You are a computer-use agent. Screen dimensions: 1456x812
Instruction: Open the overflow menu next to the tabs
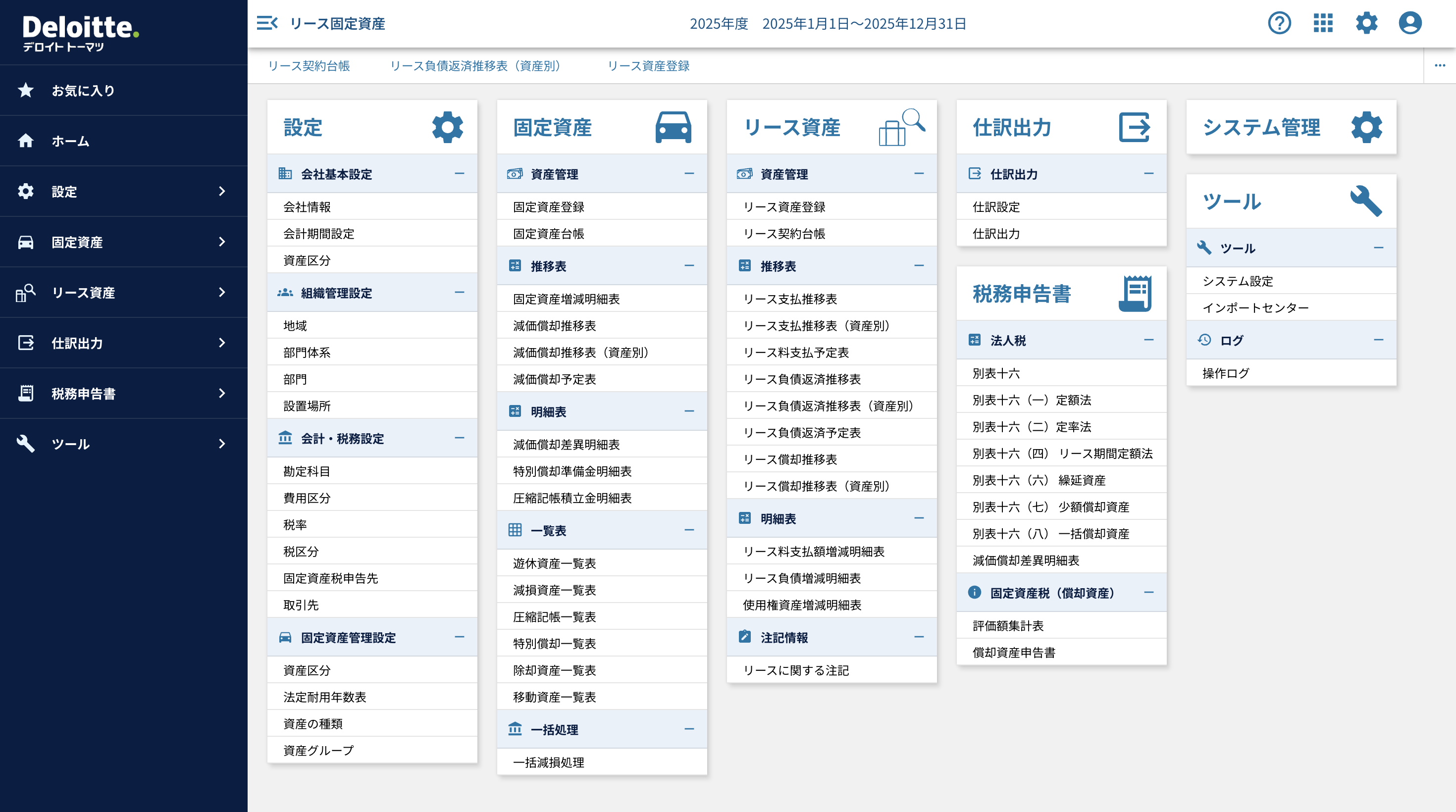[x=1439, y=64]
